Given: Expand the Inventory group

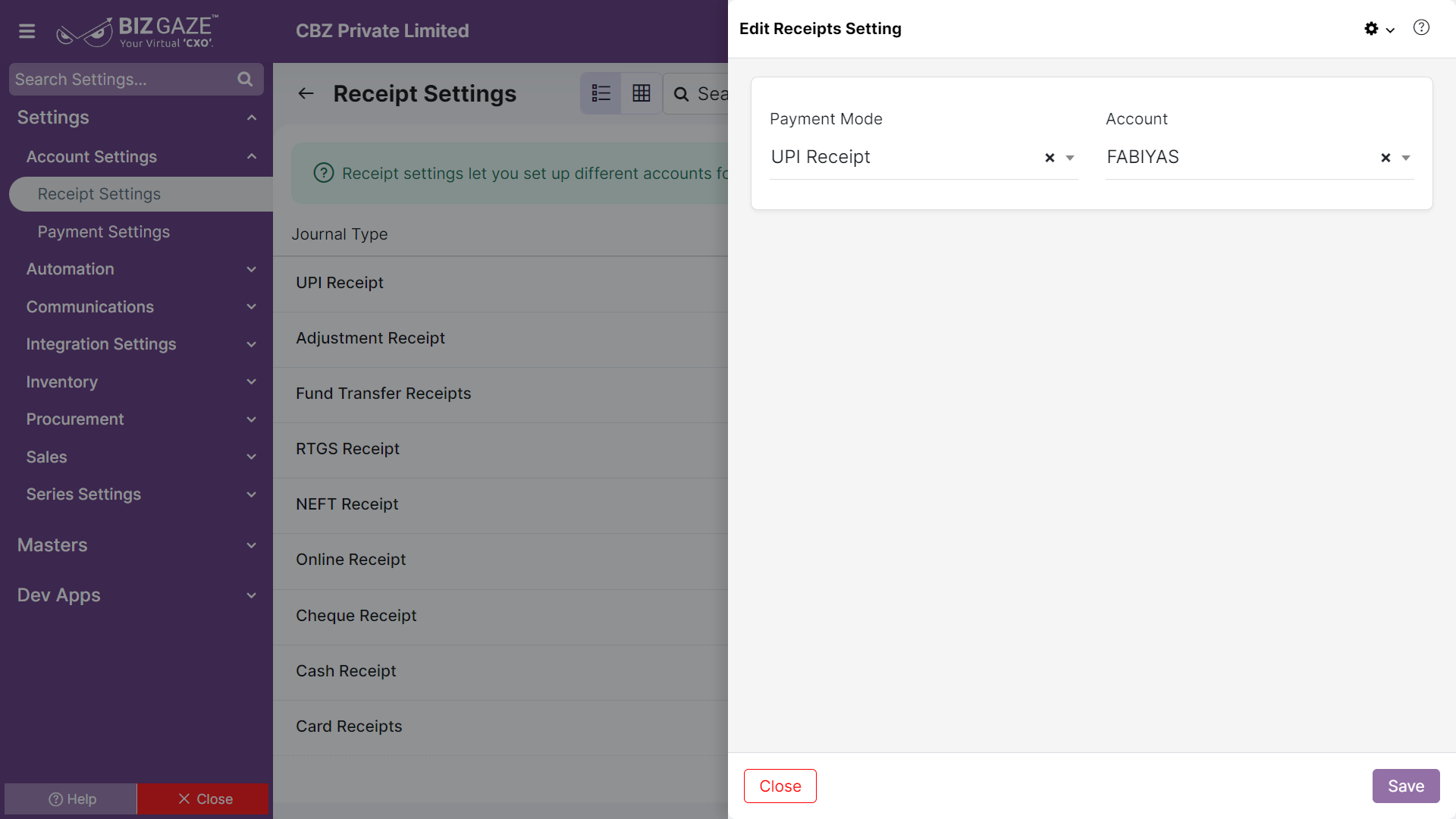Looking at the screenshot, I should 252,381.
